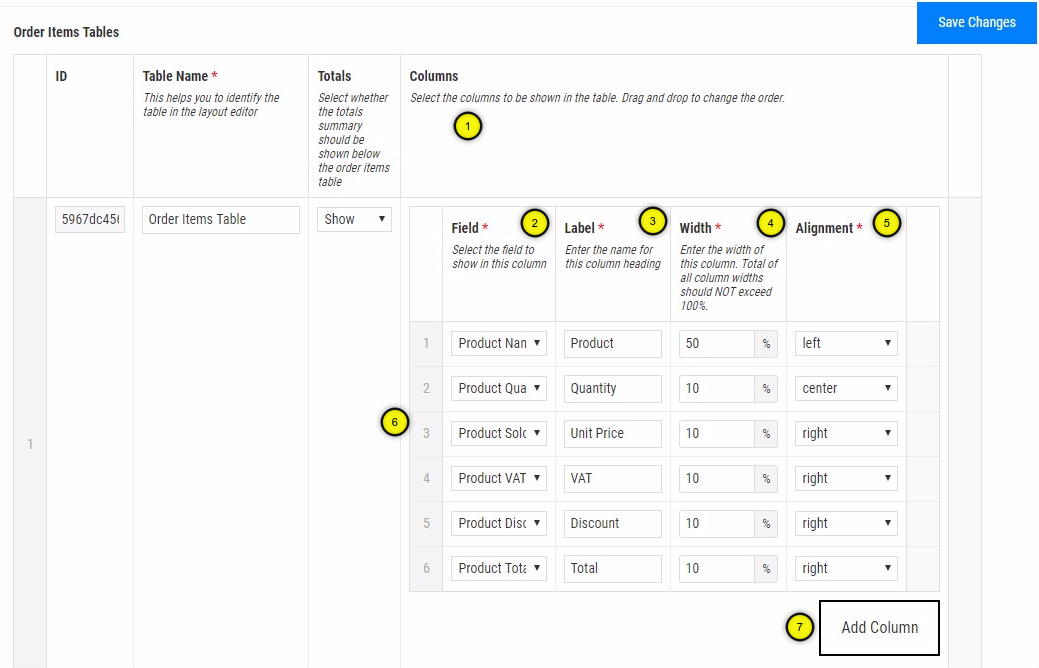Image resolution: width=1039 pixels, height=668 pixels.
Task: Open alignment dropdown set to center
Action: pos(846,388)
